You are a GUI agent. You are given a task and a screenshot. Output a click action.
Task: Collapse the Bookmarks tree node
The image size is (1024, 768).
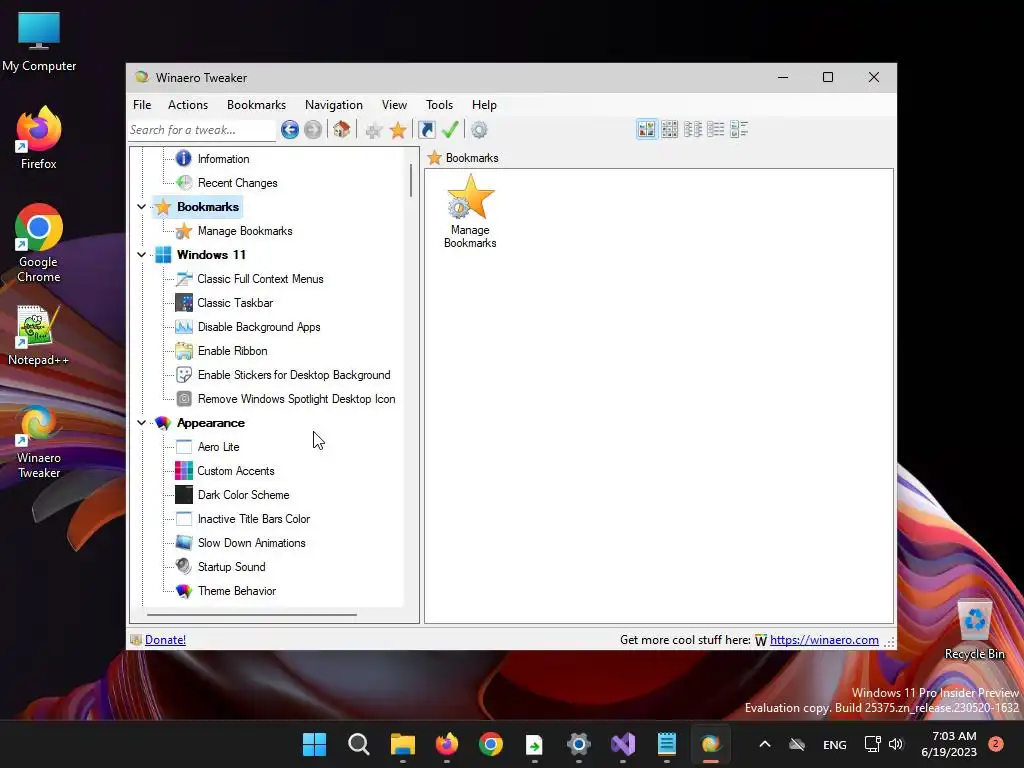point(141,207)
